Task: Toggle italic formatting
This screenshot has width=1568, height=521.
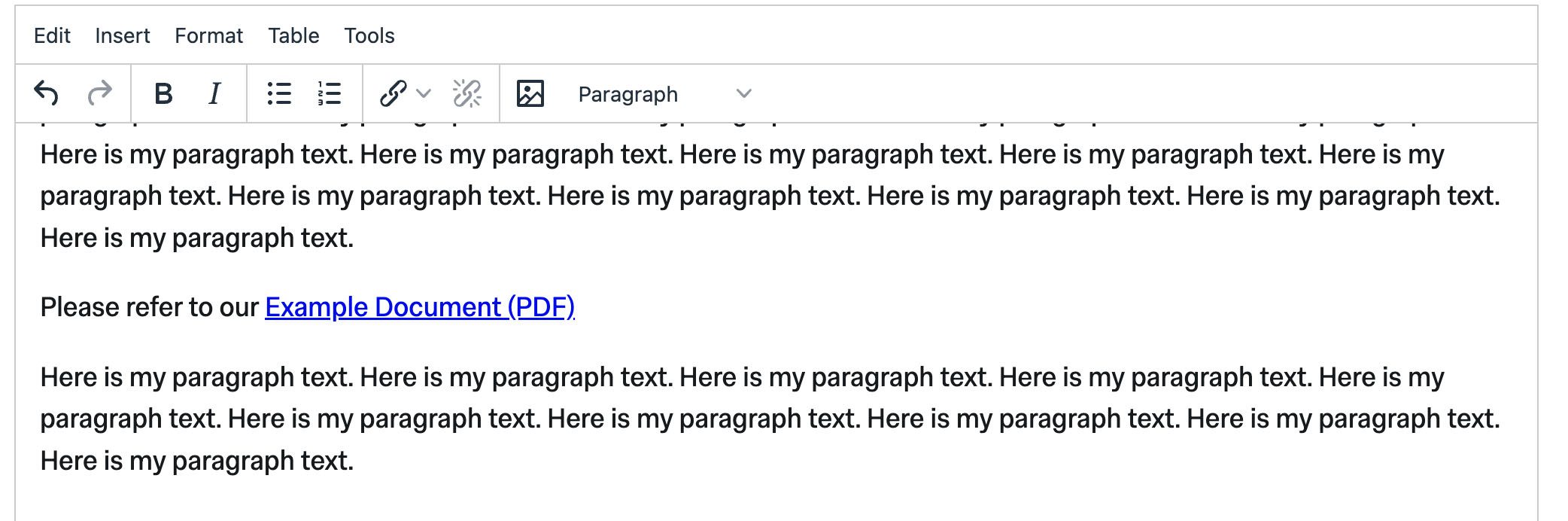Action: (214, 93)
